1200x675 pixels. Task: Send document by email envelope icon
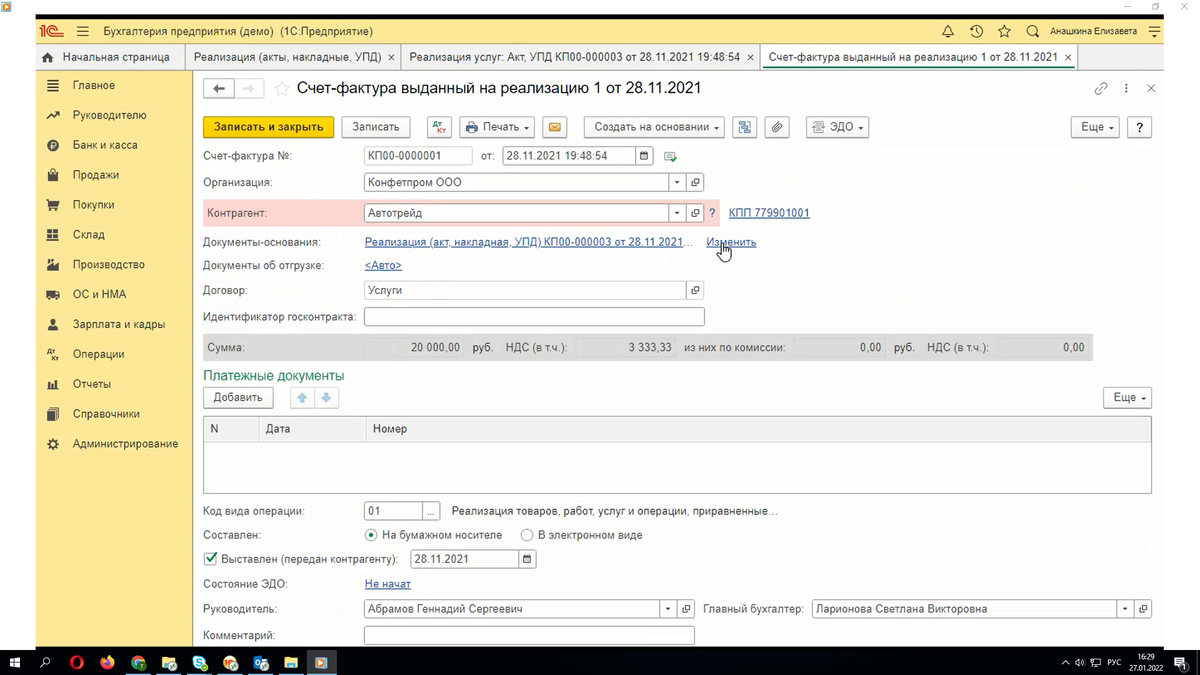pyautogui.click(x=555, y=127)
